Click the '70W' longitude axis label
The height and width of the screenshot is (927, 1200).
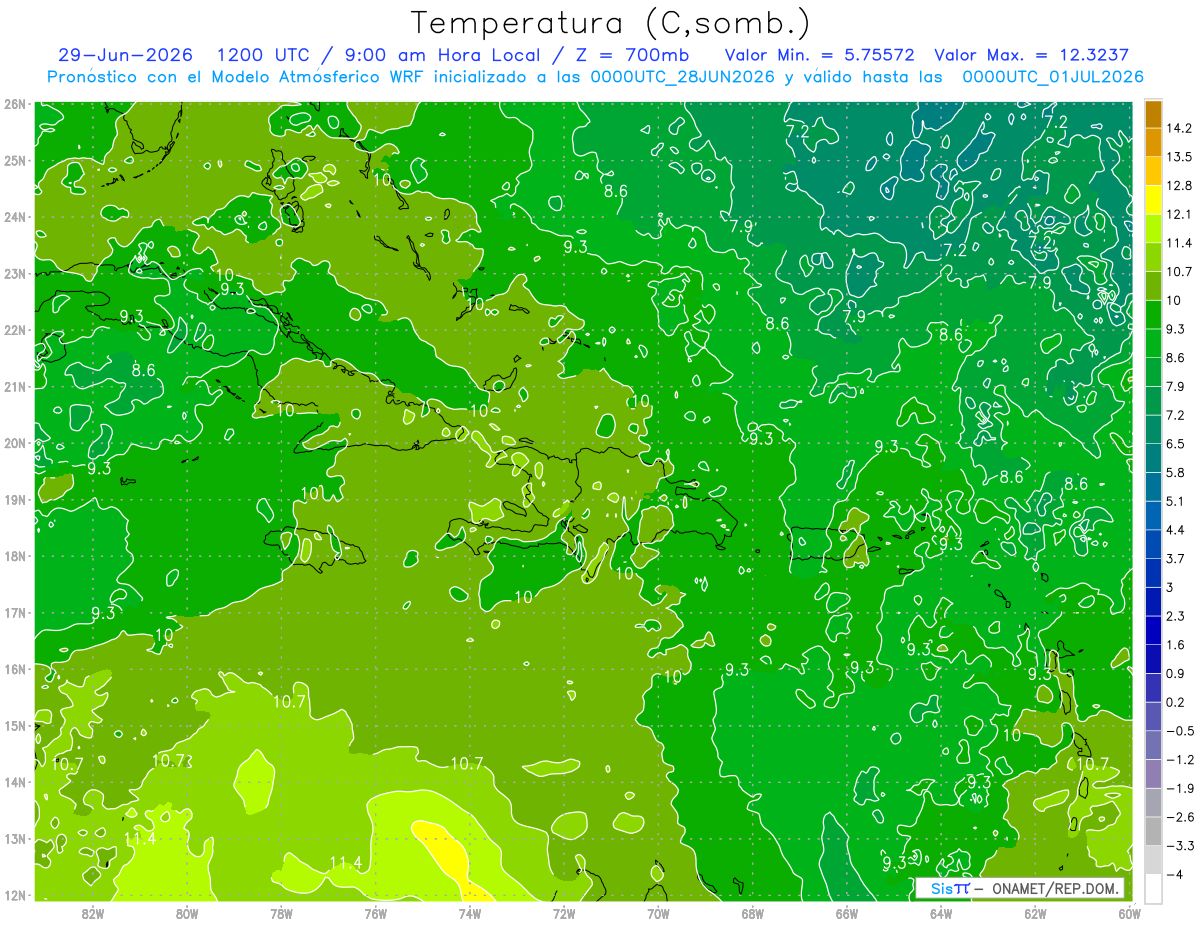658,913
